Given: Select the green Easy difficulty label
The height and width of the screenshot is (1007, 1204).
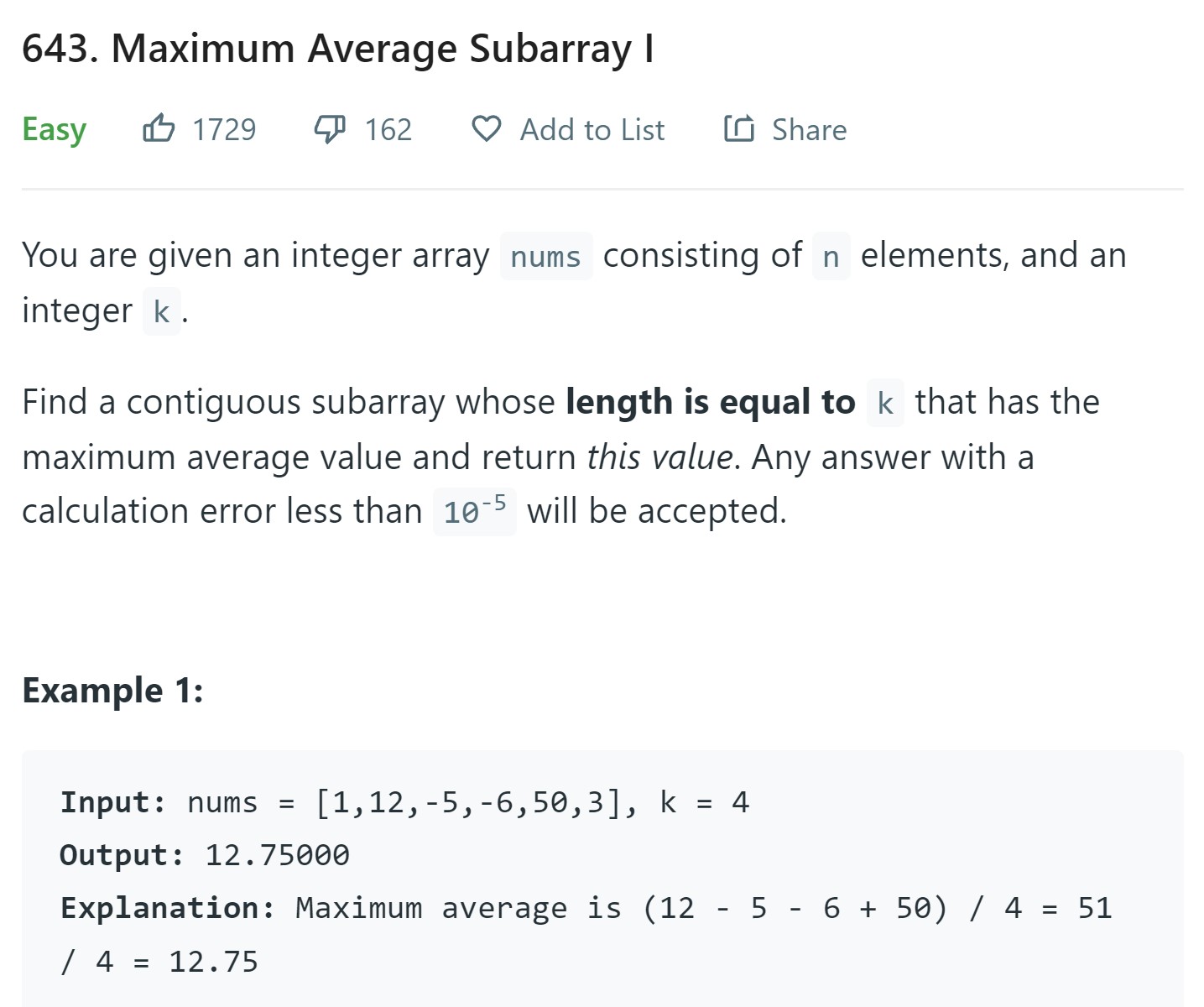Looking at the screenshot, I should click(x=54, y=130).
